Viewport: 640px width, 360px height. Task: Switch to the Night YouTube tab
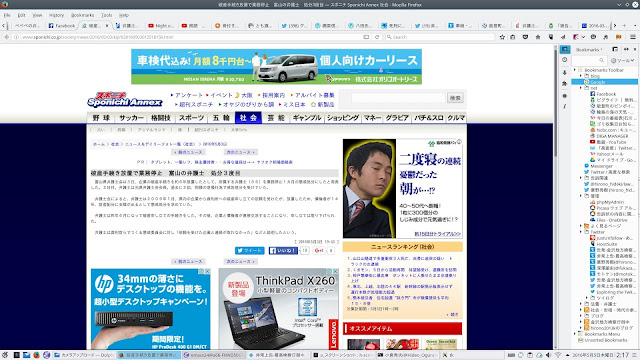(x=162, y=25)
